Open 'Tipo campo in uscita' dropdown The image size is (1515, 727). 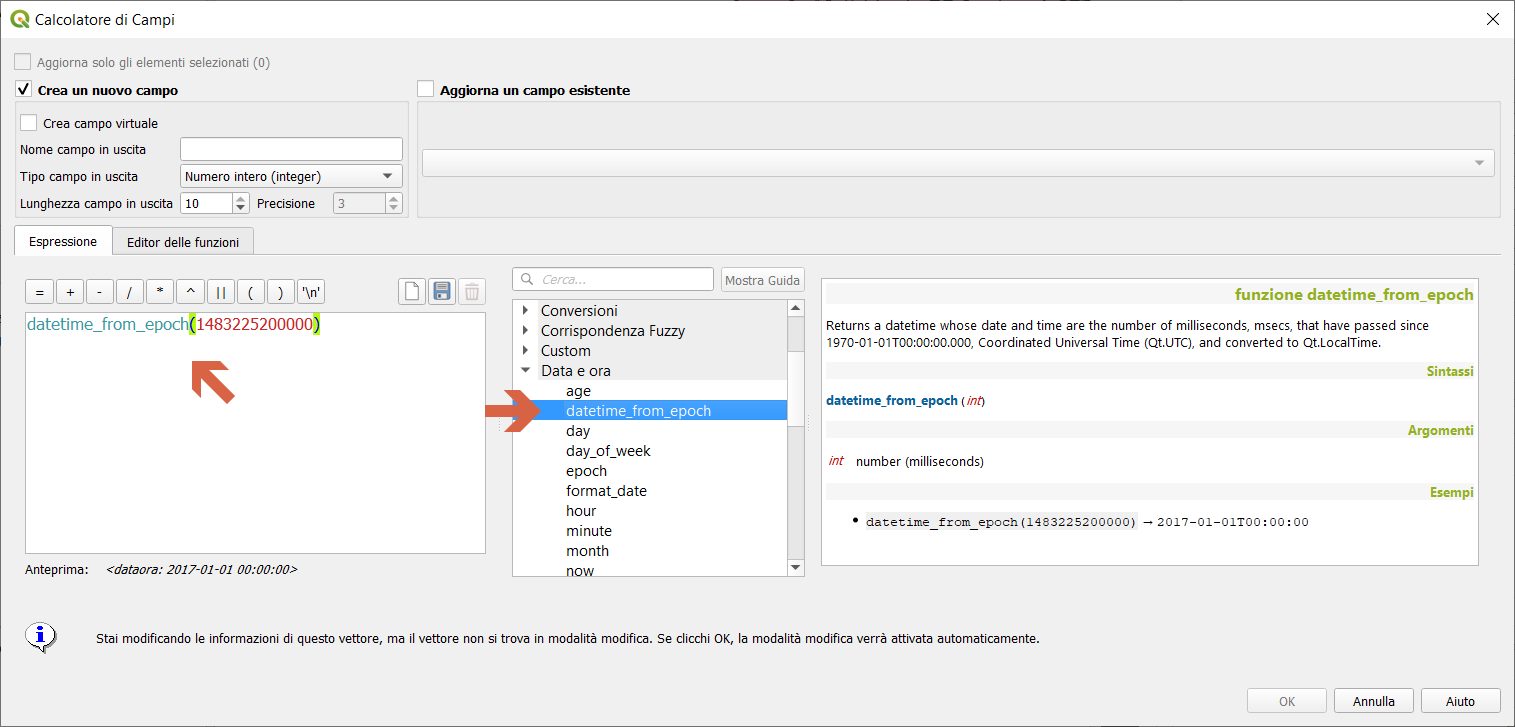coord(291,176)
